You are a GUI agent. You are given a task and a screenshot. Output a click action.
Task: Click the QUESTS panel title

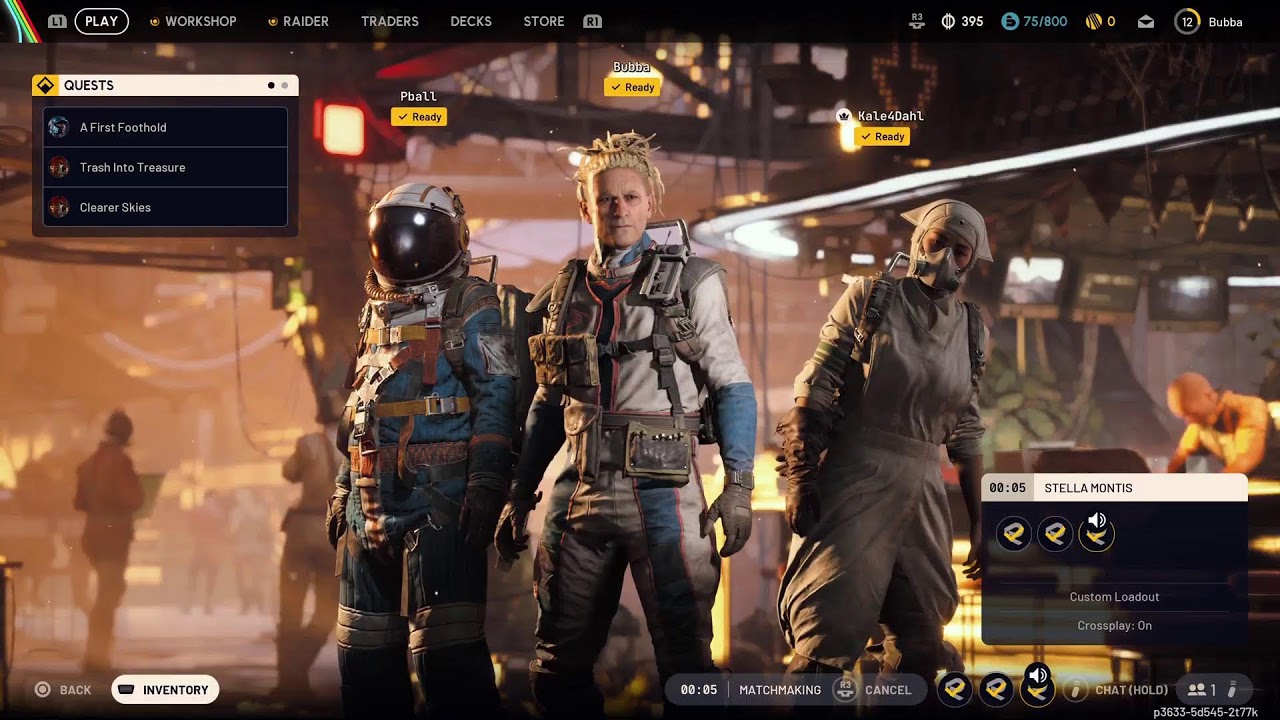[89, 86]
